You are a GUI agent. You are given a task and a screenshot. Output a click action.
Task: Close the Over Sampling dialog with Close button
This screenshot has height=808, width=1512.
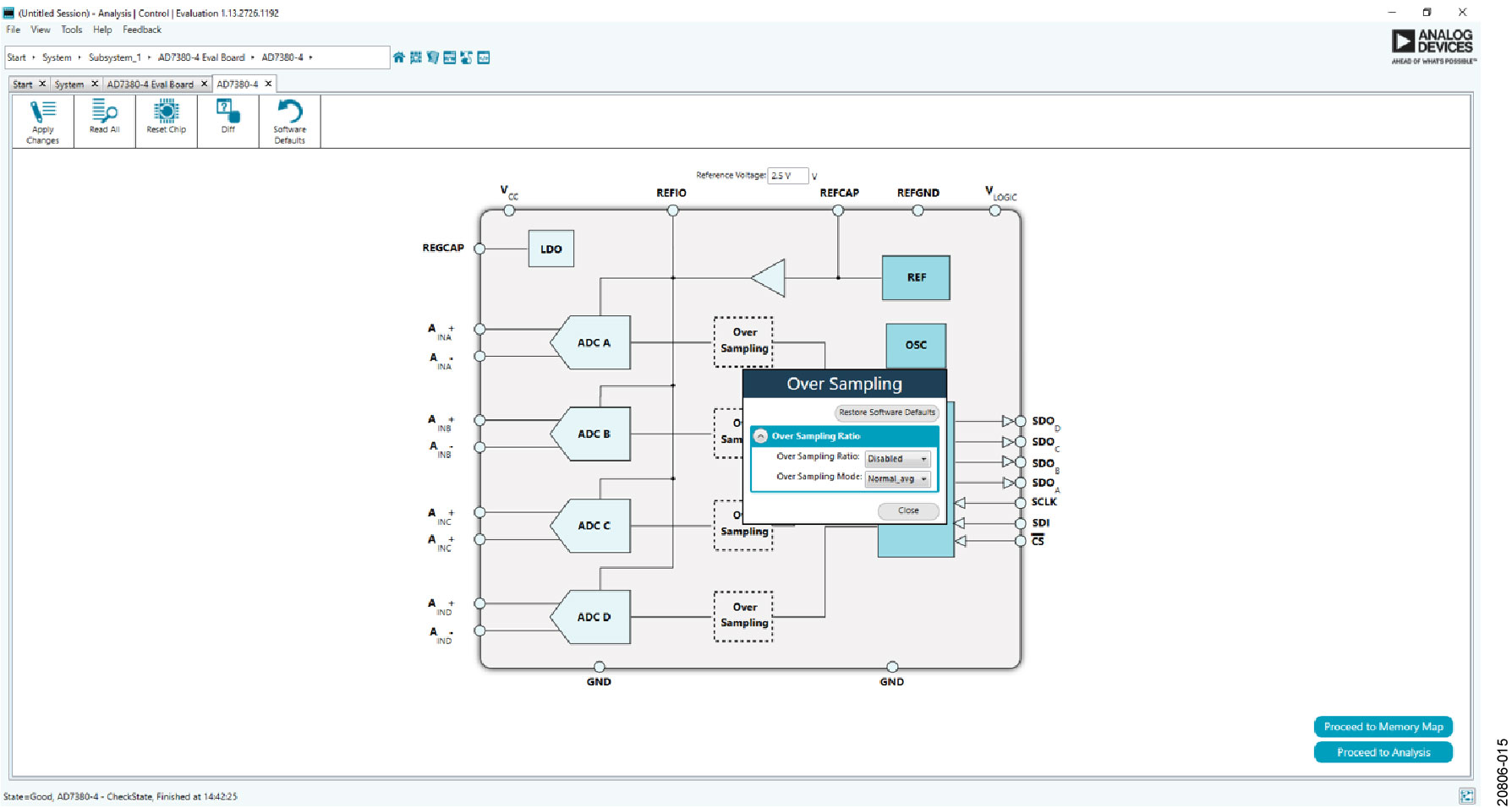(907, 510)
